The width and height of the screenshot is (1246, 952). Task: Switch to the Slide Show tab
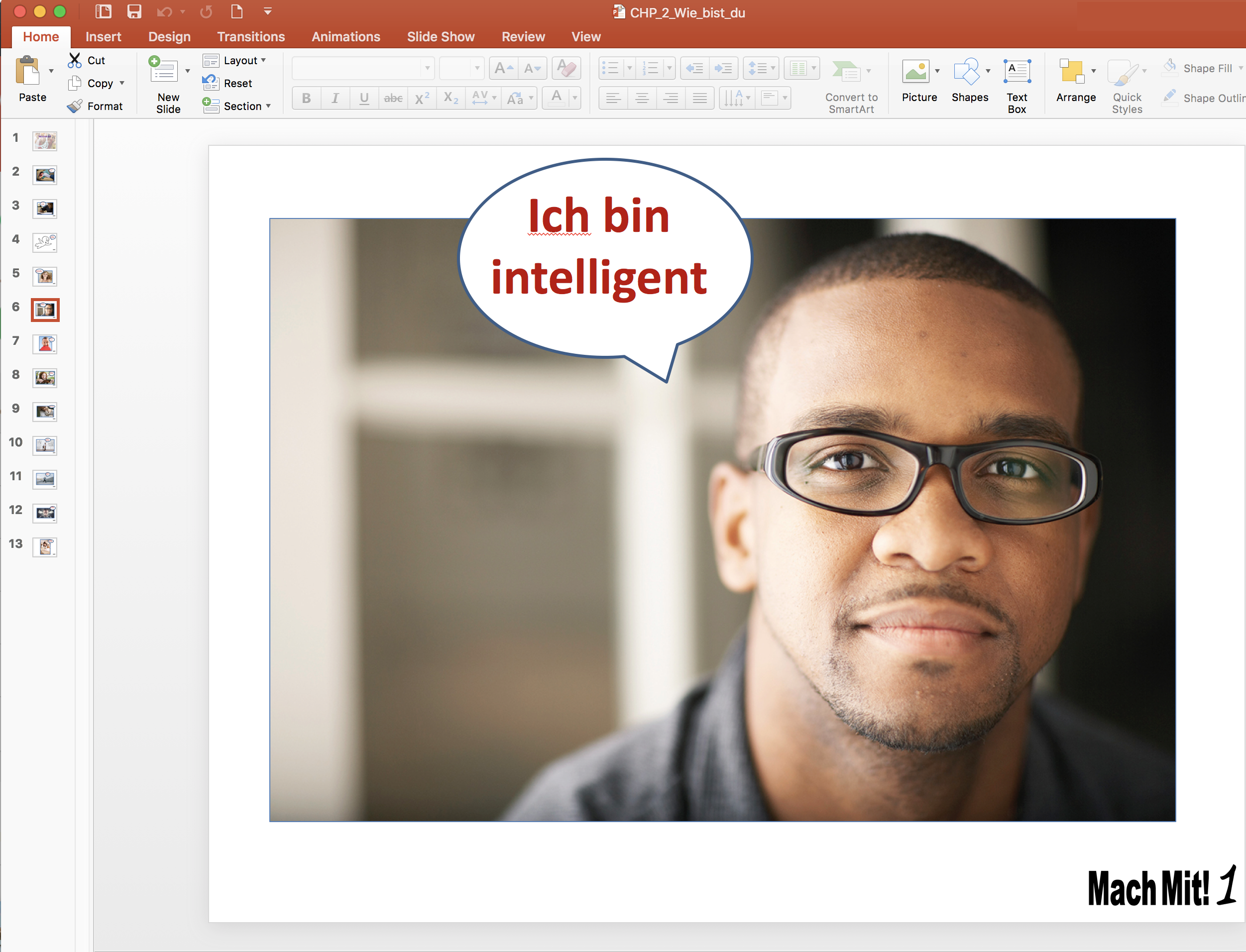coord(441,37)
